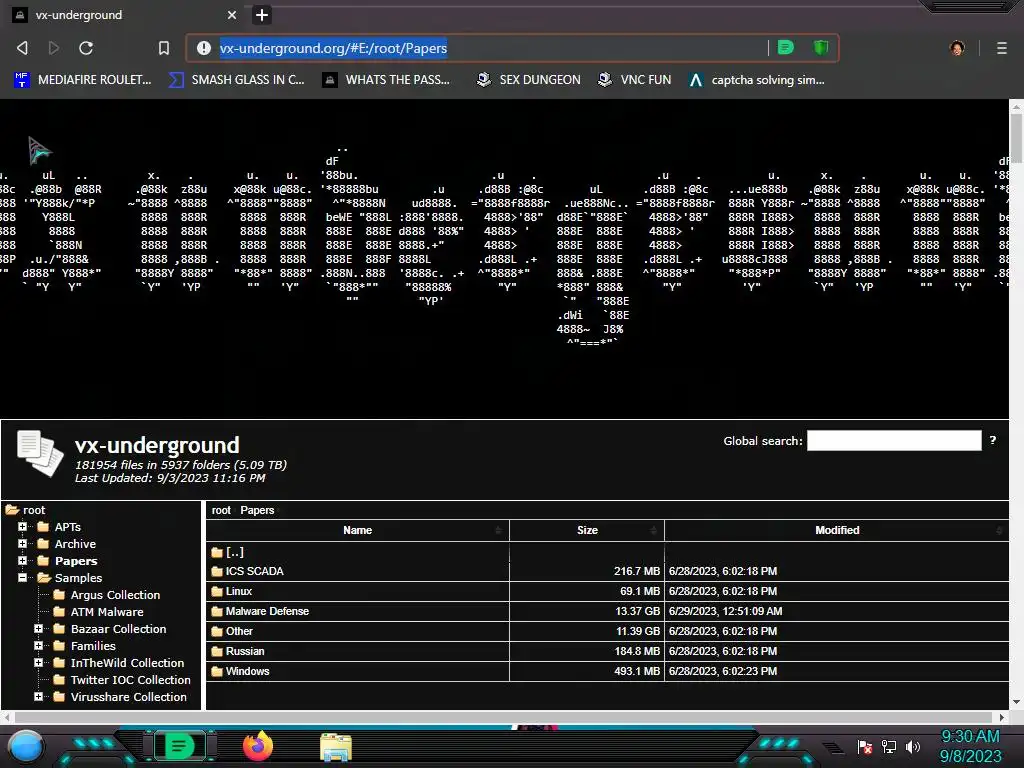Open a new browser tab
Viewport: 1024px width, 768px height.
(x=261, y=15)
